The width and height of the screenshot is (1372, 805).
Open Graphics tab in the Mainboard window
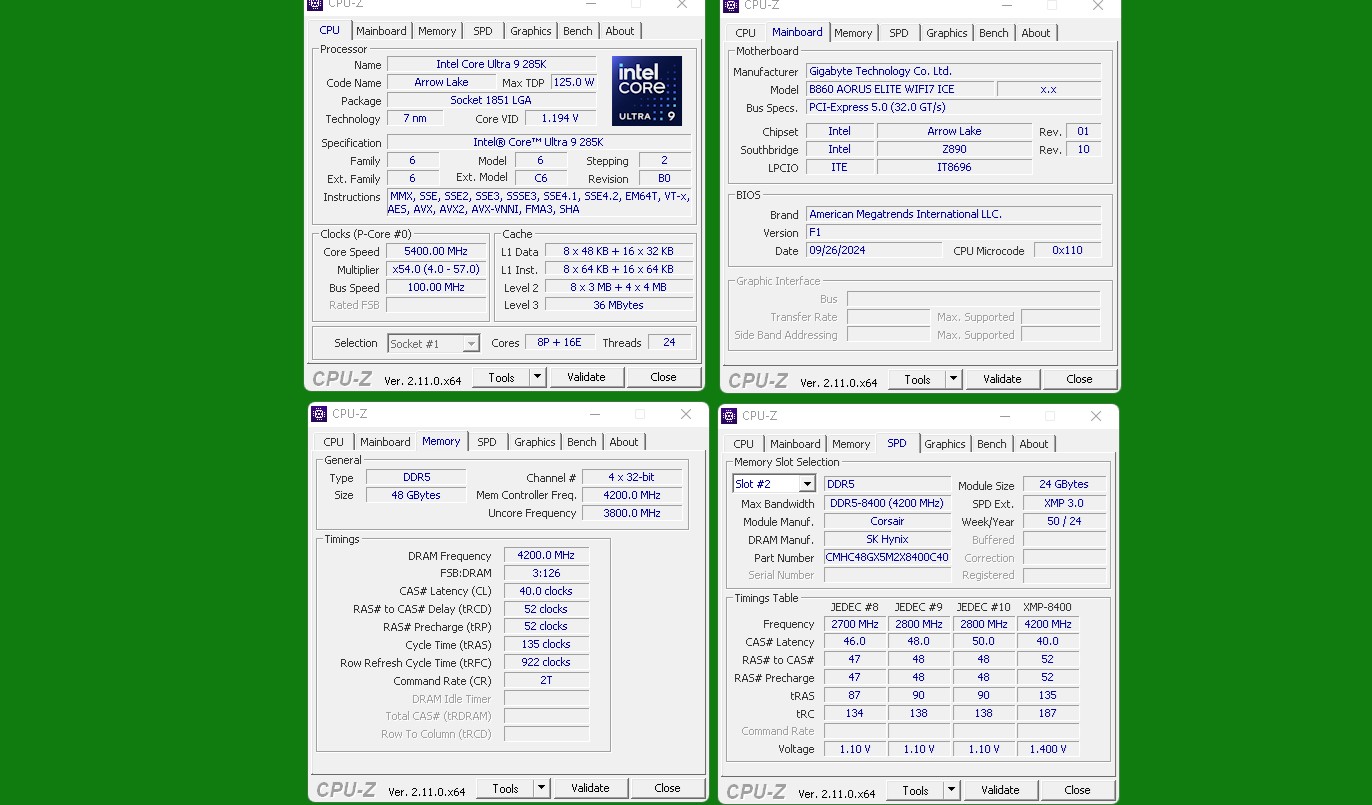(946, 33)
